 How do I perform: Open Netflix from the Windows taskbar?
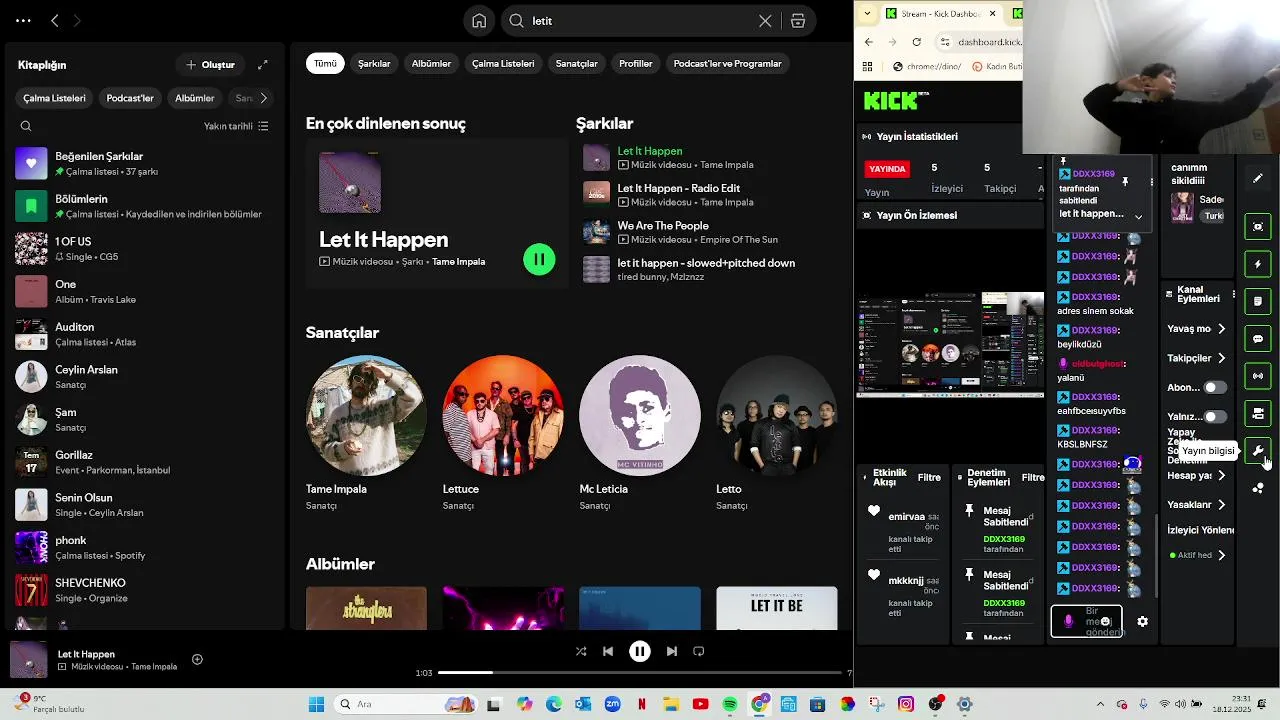pos(642,704)
